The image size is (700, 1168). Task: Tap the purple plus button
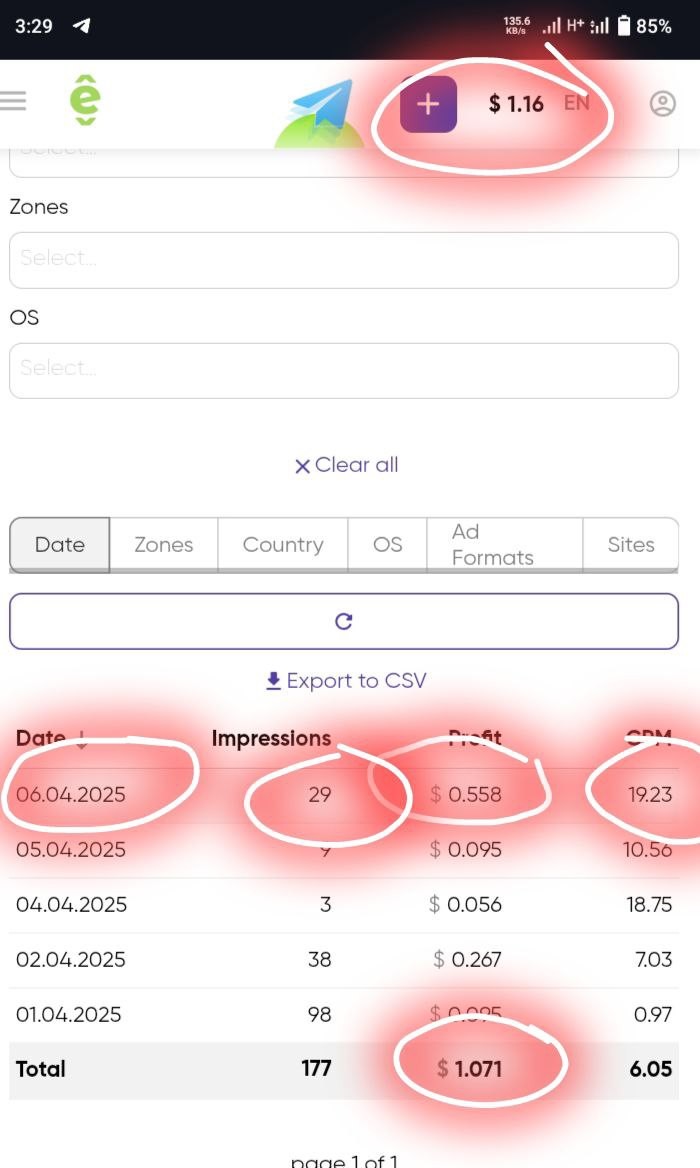tap(428, 104)
